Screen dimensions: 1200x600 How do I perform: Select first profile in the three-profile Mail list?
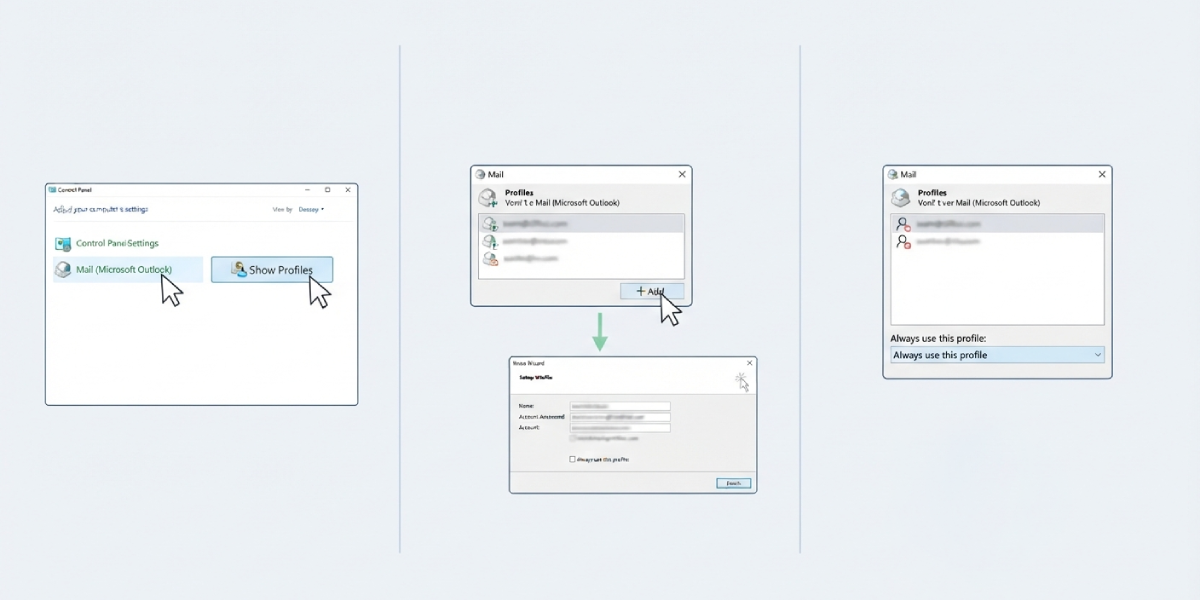click(x=581, y=224)
